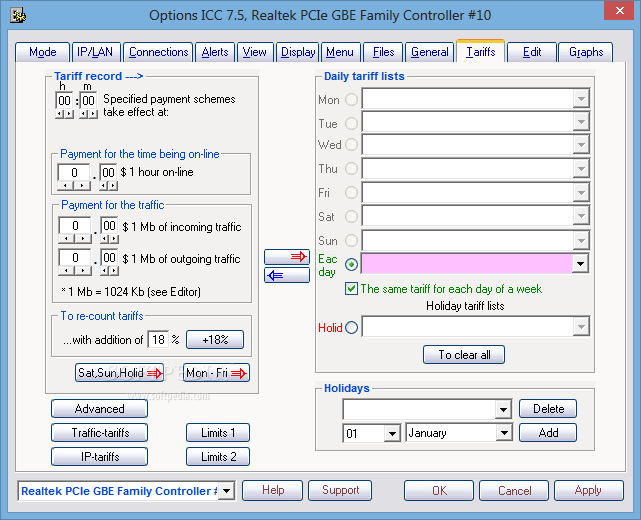Click the app icon in title bar
Viewport: 641px width, 520px height.
(18, 16)
